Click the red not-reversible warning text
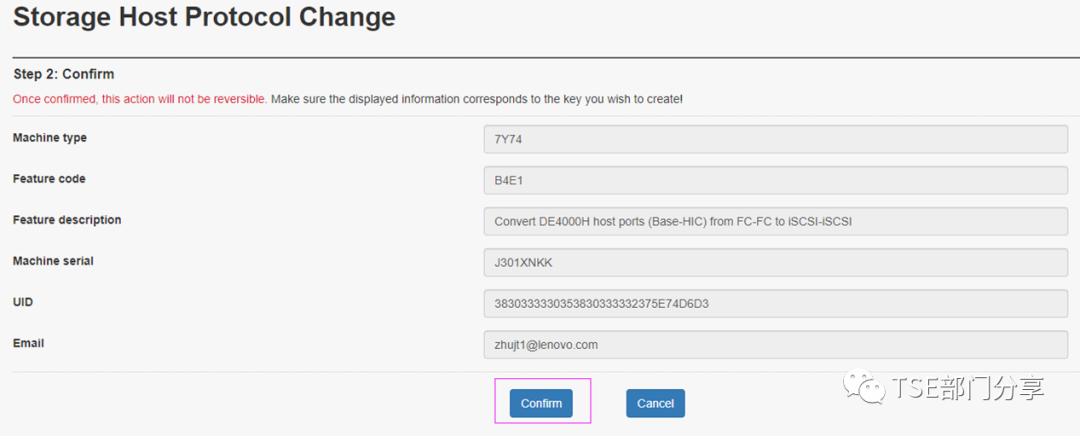This screenshot has height=436, width=1080. tap(140, 99)
